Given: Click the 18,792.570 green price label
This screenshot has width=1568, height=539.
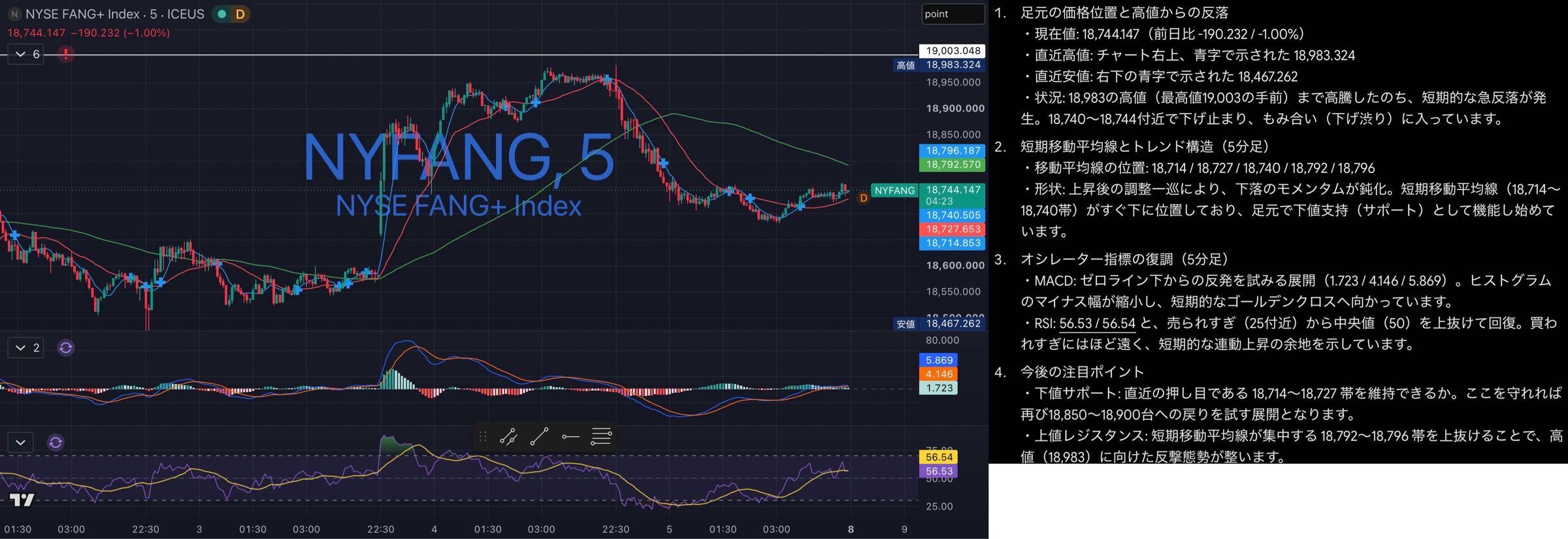Looking at the screenshot, I should [x=953, y=165].
